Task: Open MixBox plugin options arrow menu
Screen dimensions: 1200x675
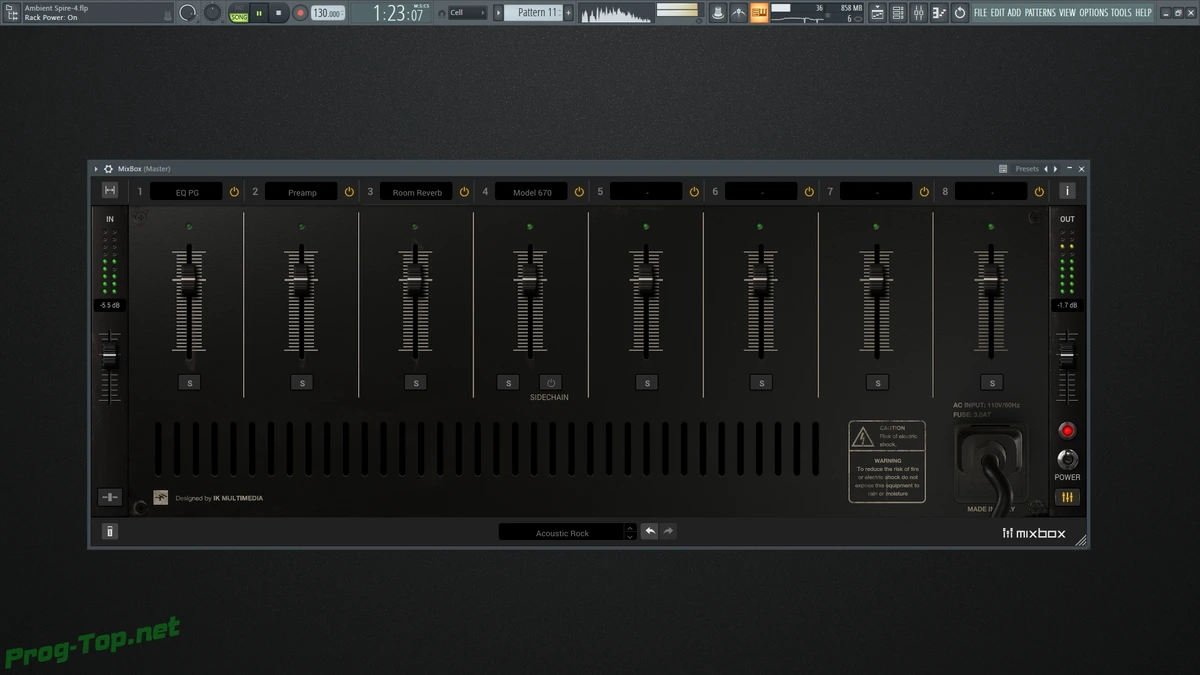Action: [x=97, y=169]
